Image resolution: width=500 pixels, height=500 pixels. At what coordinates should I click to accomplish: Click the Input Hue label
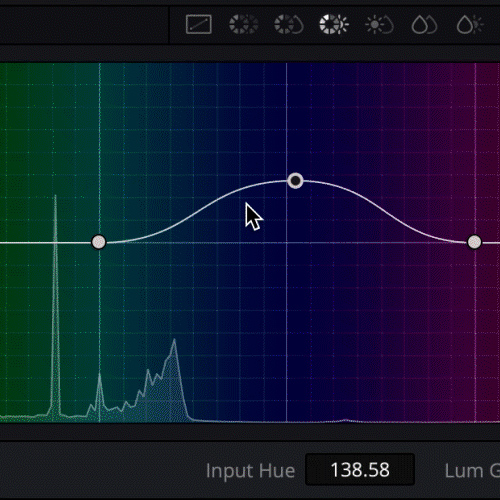(250, 471)
